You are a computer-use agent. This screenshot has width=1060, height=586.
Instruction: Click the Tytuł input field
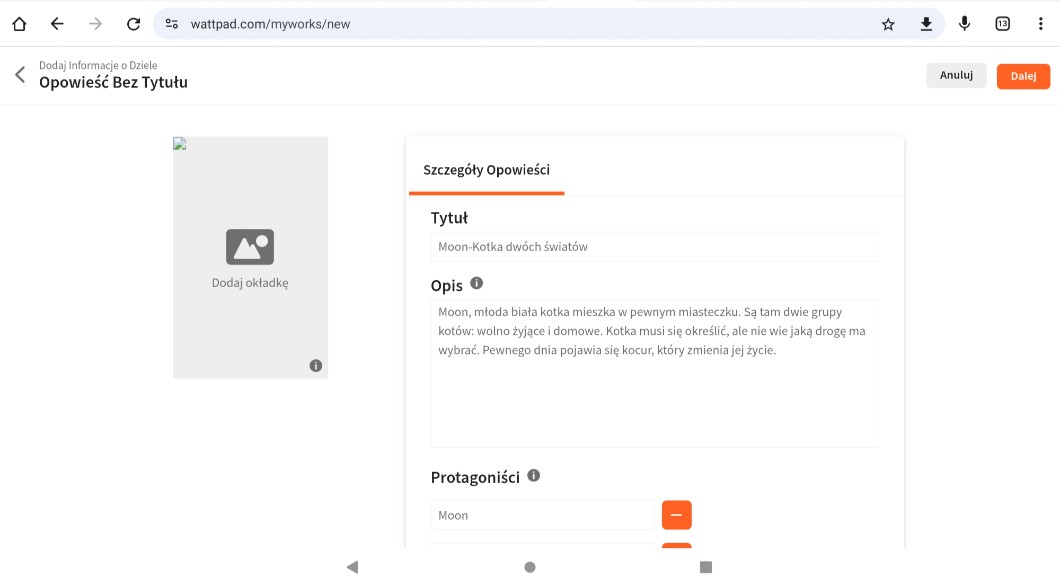click(655, 247)
